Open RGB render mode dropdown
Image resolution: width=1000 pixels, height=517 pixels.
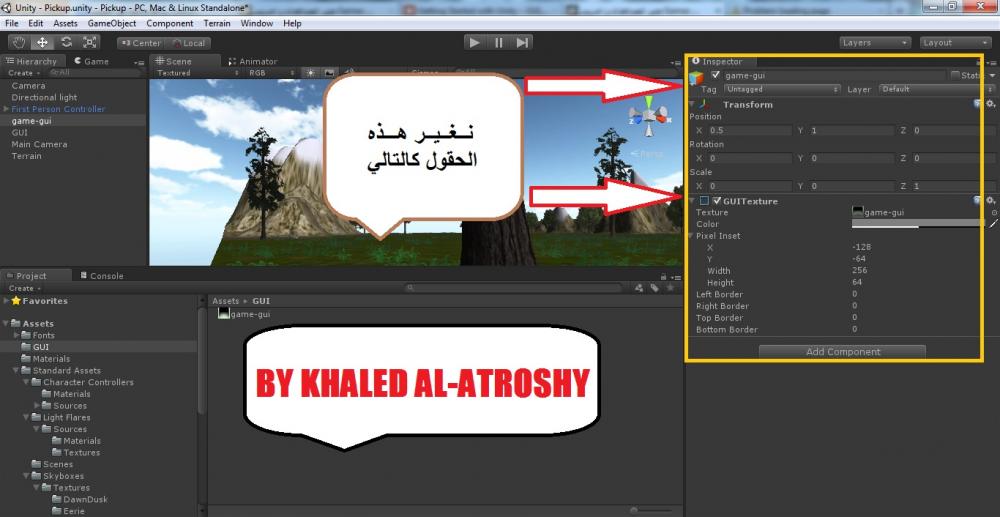click(272, 73)
